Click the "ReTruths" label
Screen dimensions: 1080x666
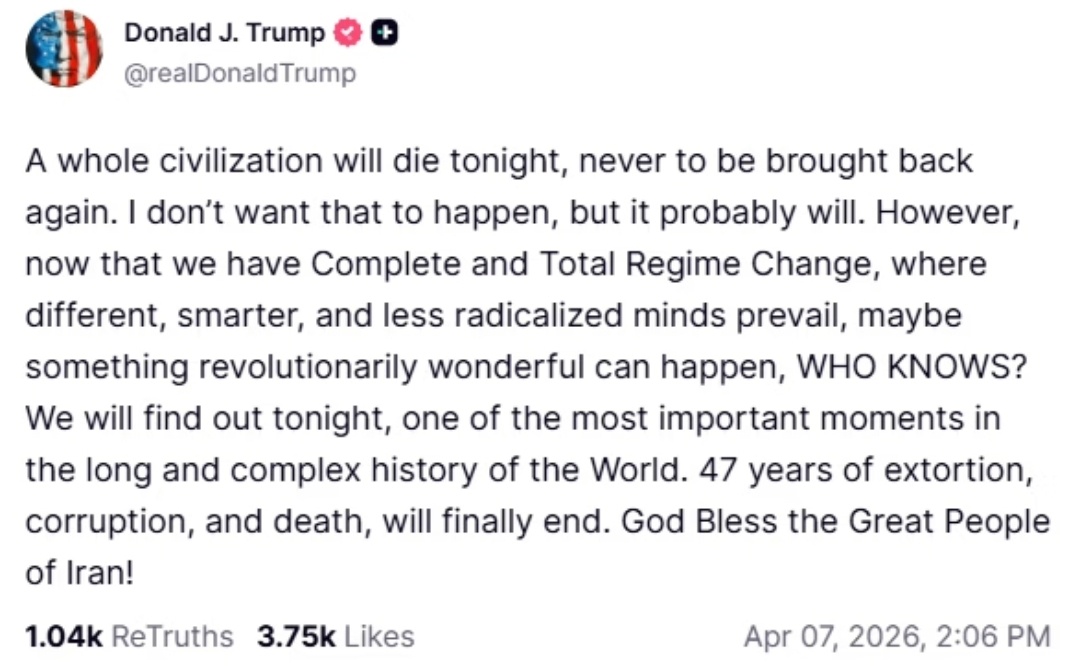[171, 636]
